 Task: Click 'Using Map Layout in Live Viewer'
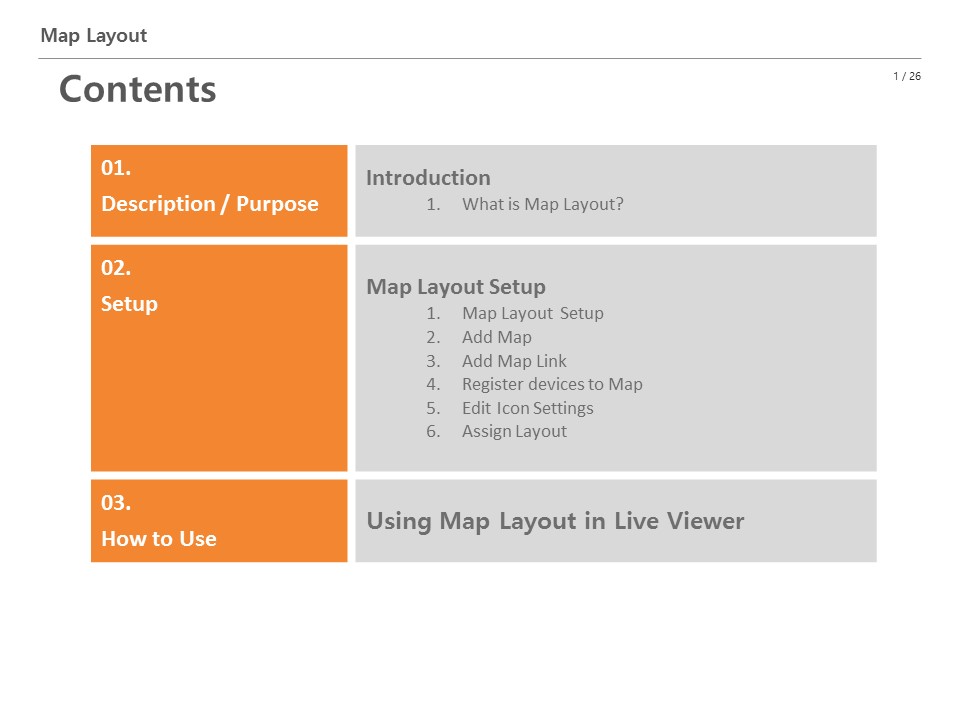click(x=555, y=521)
